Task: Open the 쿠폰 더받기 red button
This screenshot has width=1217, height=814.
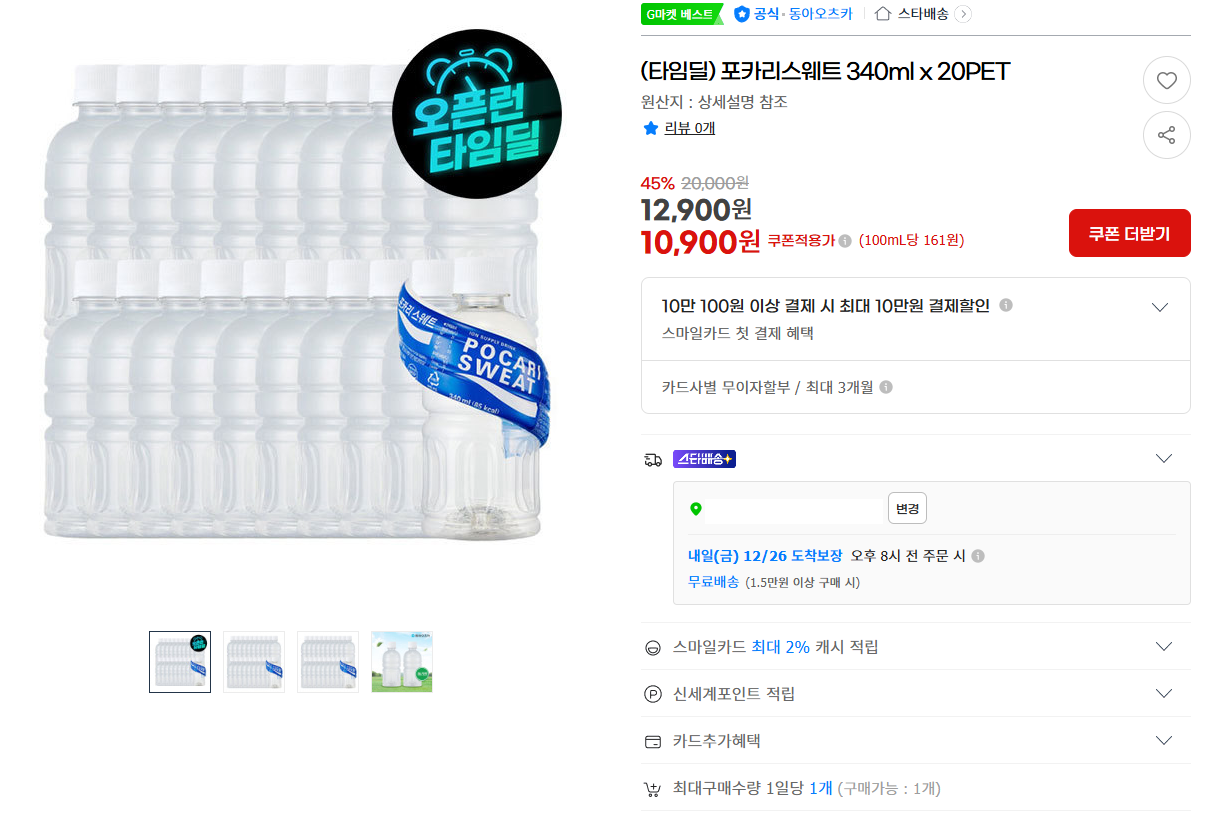Action: click(x=1129, y=232)
